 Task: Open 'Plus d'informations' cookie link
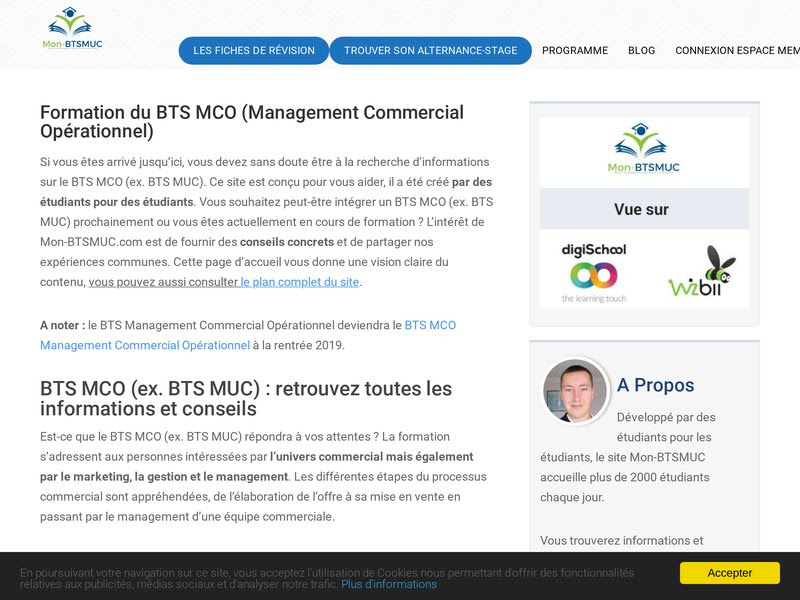point(389,585)
